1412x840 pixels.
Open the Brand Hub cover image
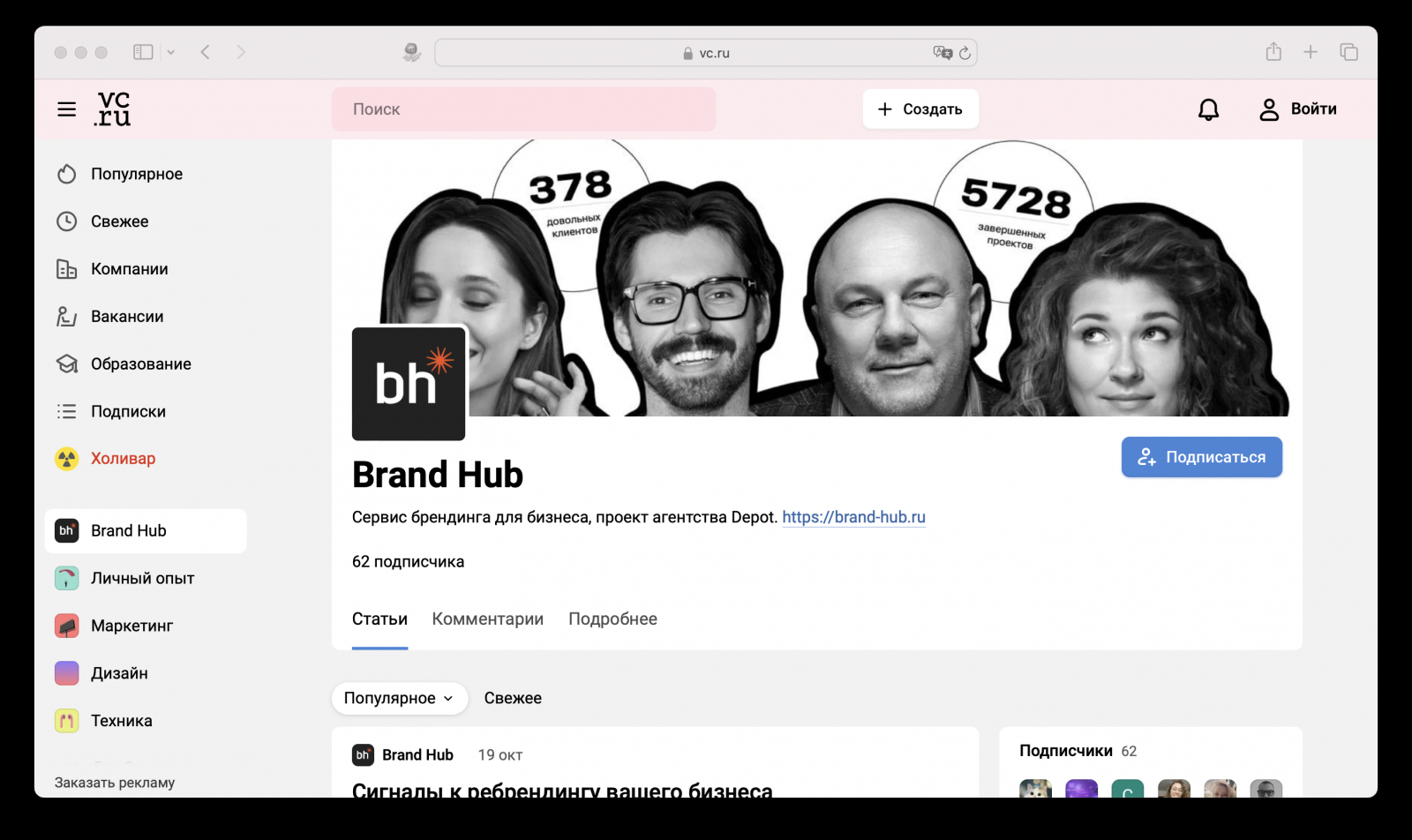pos(817,278)
